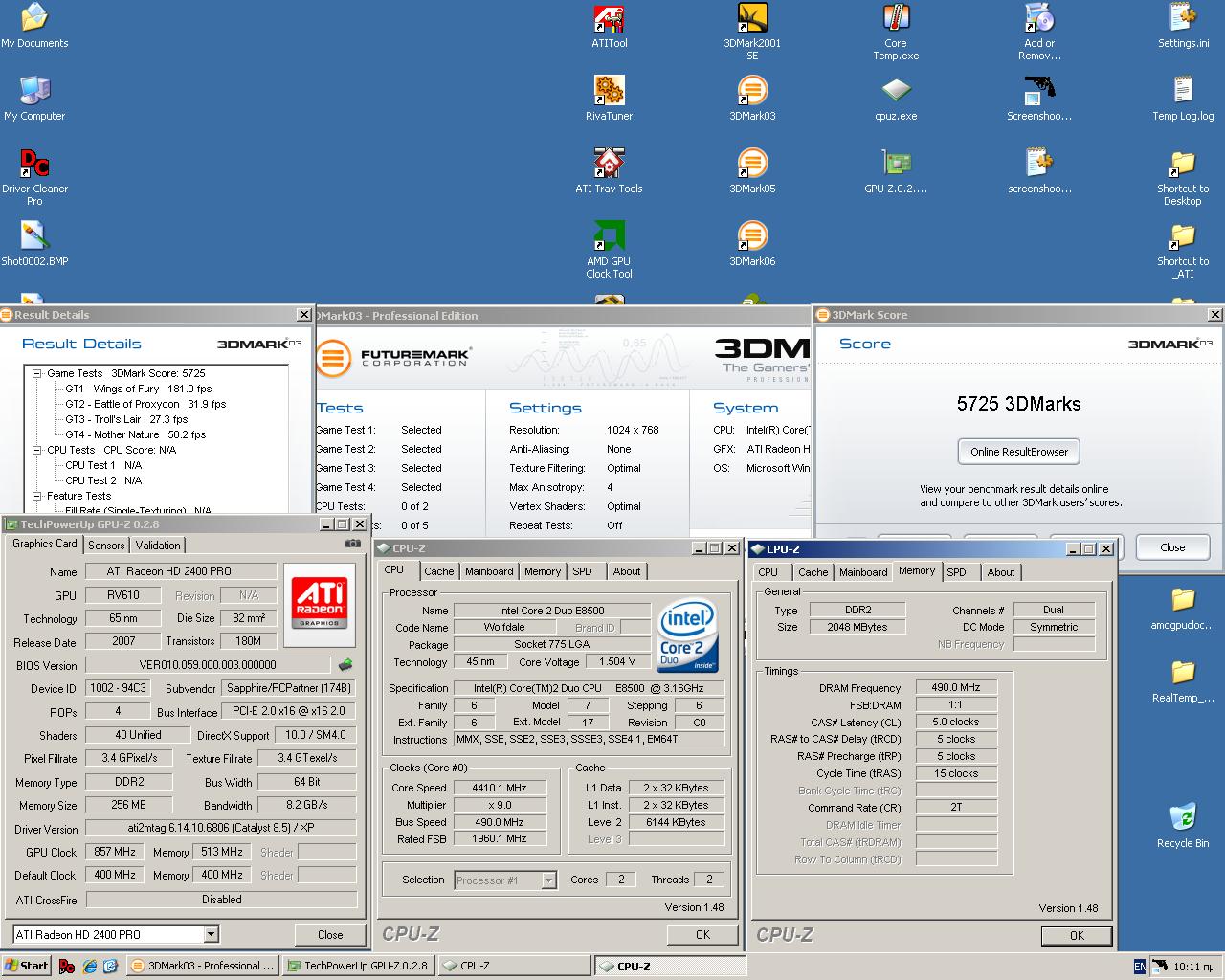1225x980 pixels.
Task: Click the Close button in GPU-Z
Action: point(330,935)
